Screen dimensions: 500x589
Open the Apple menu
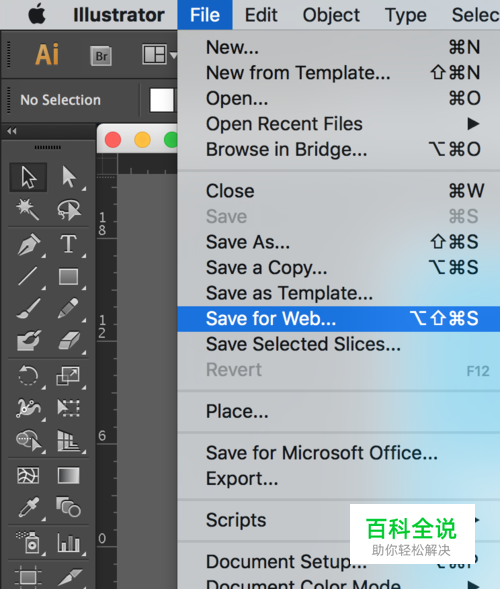37,15
